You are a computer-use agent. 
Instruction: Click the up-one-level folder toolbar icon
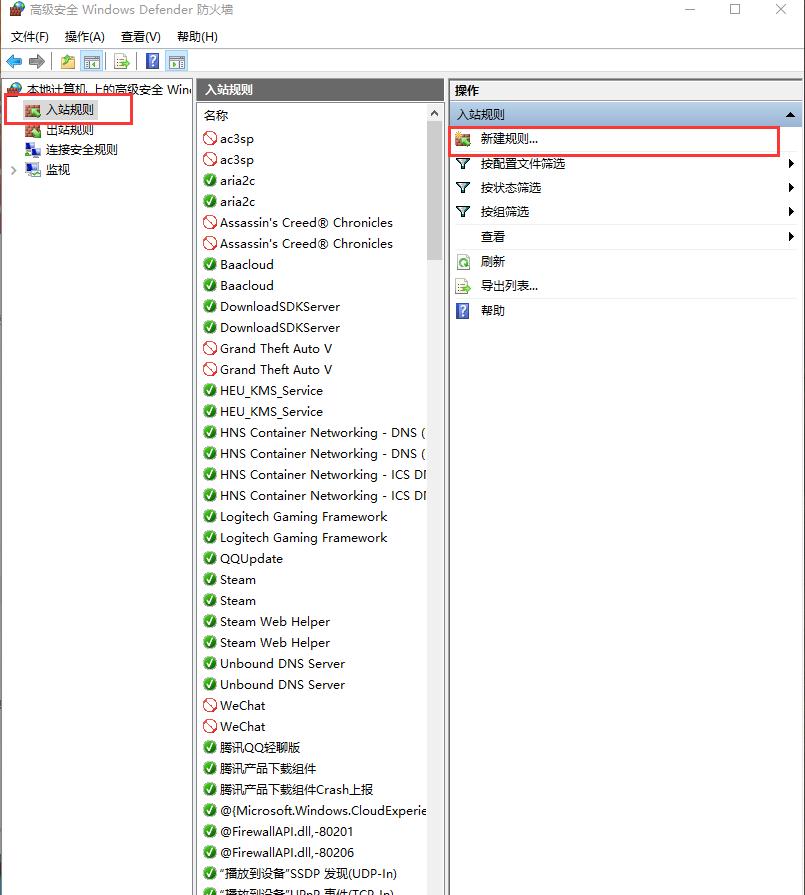pos(68,61)
